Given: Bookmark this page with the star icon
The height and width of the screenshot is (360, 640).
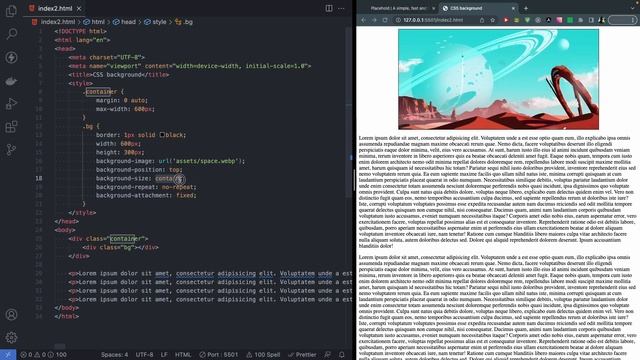Looking at the screenshot, I should [x=493, y=20].
